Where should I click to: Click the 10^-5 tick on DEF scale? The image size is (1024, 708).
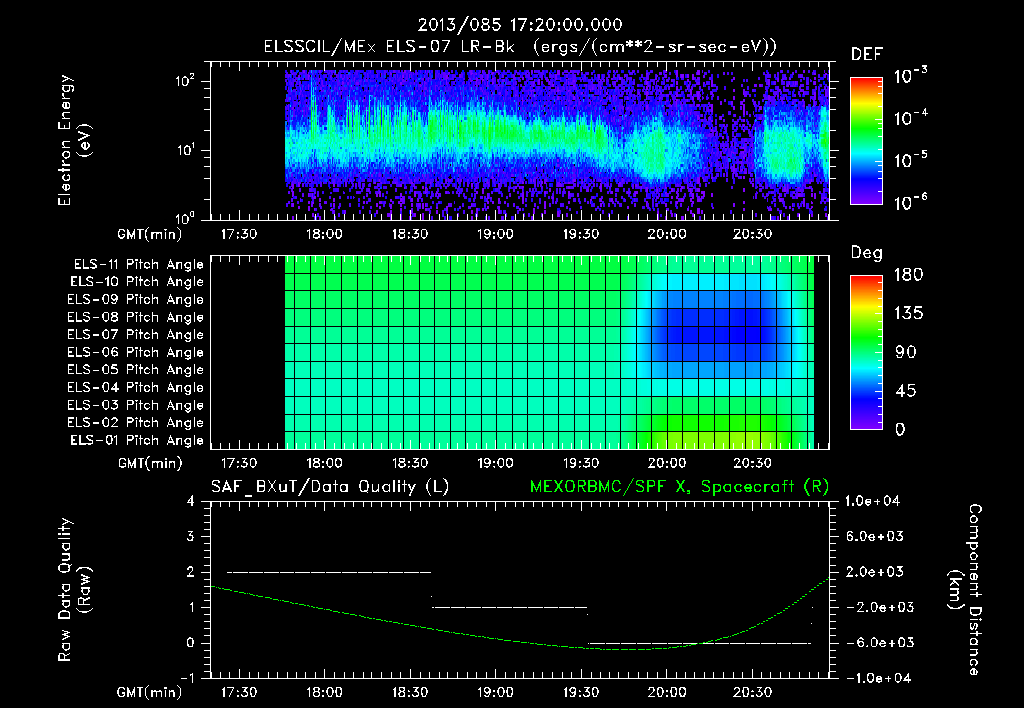tap(911, 160)
